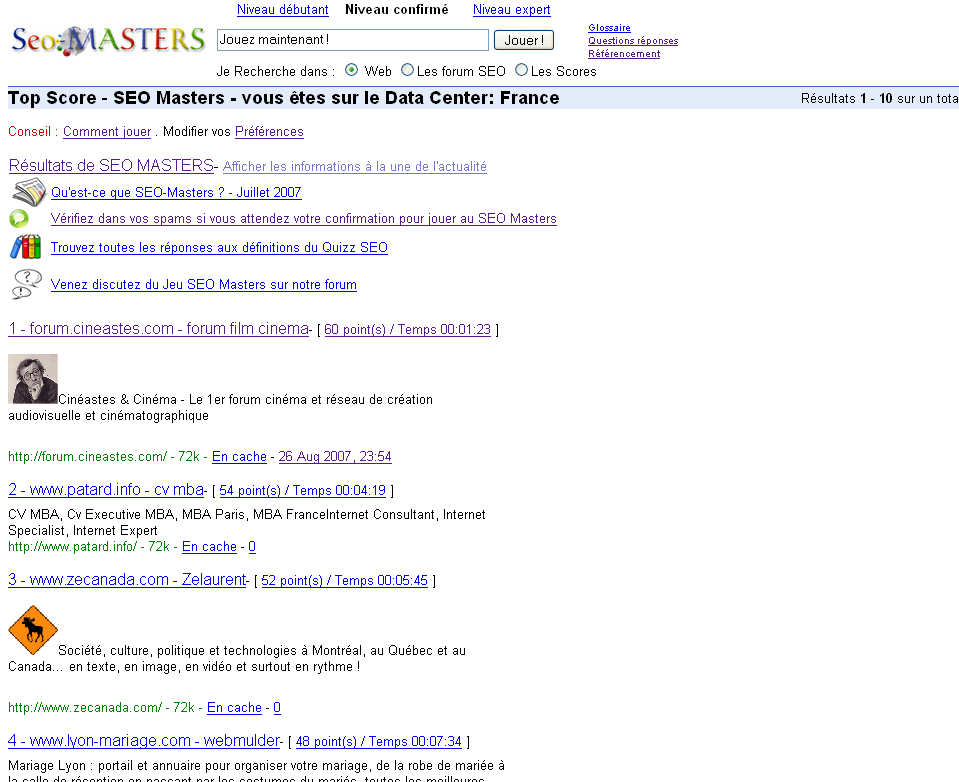959x782 pixels.
Task: Switch to Niveau expert level
Action: point(511,10)
